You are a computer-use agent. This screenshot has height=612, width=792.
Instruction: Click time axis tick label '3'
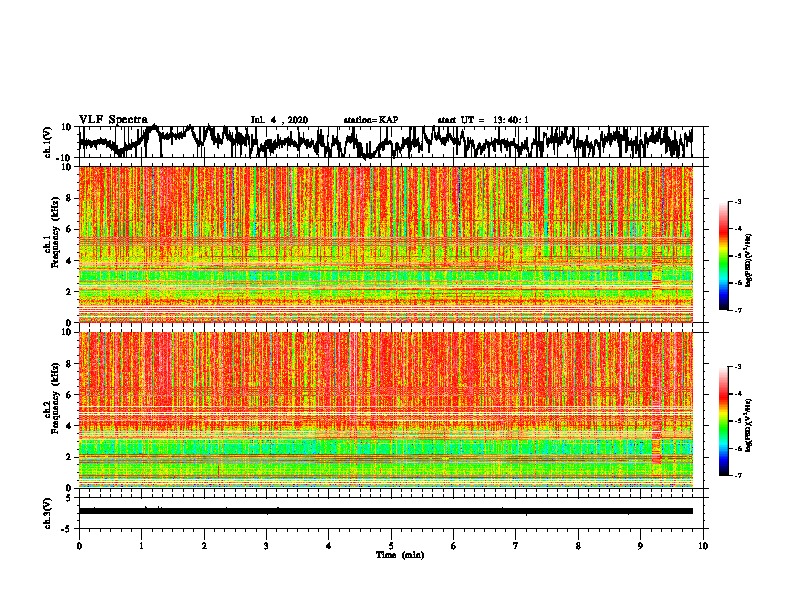coord(266,546)
